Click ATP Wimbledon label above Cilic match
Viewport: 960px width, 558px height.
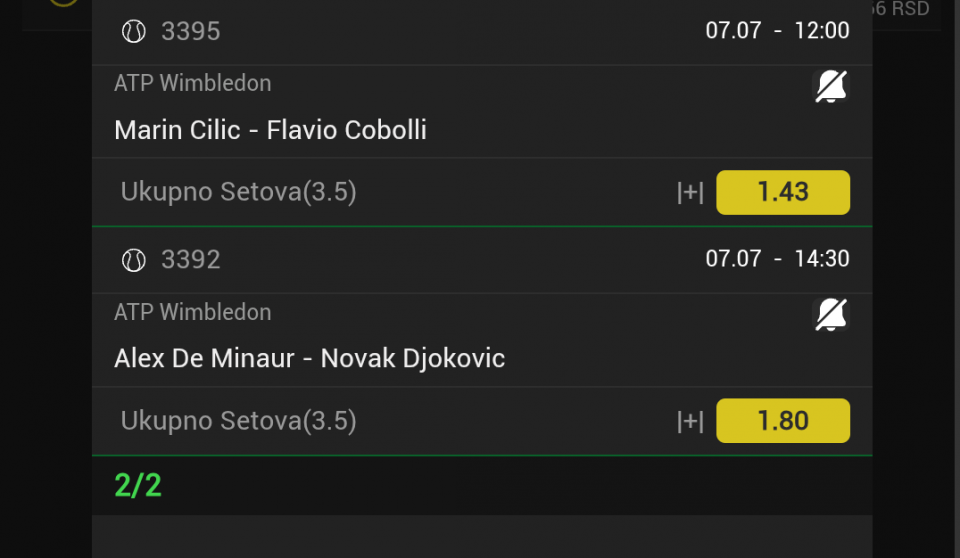[192, 83]
